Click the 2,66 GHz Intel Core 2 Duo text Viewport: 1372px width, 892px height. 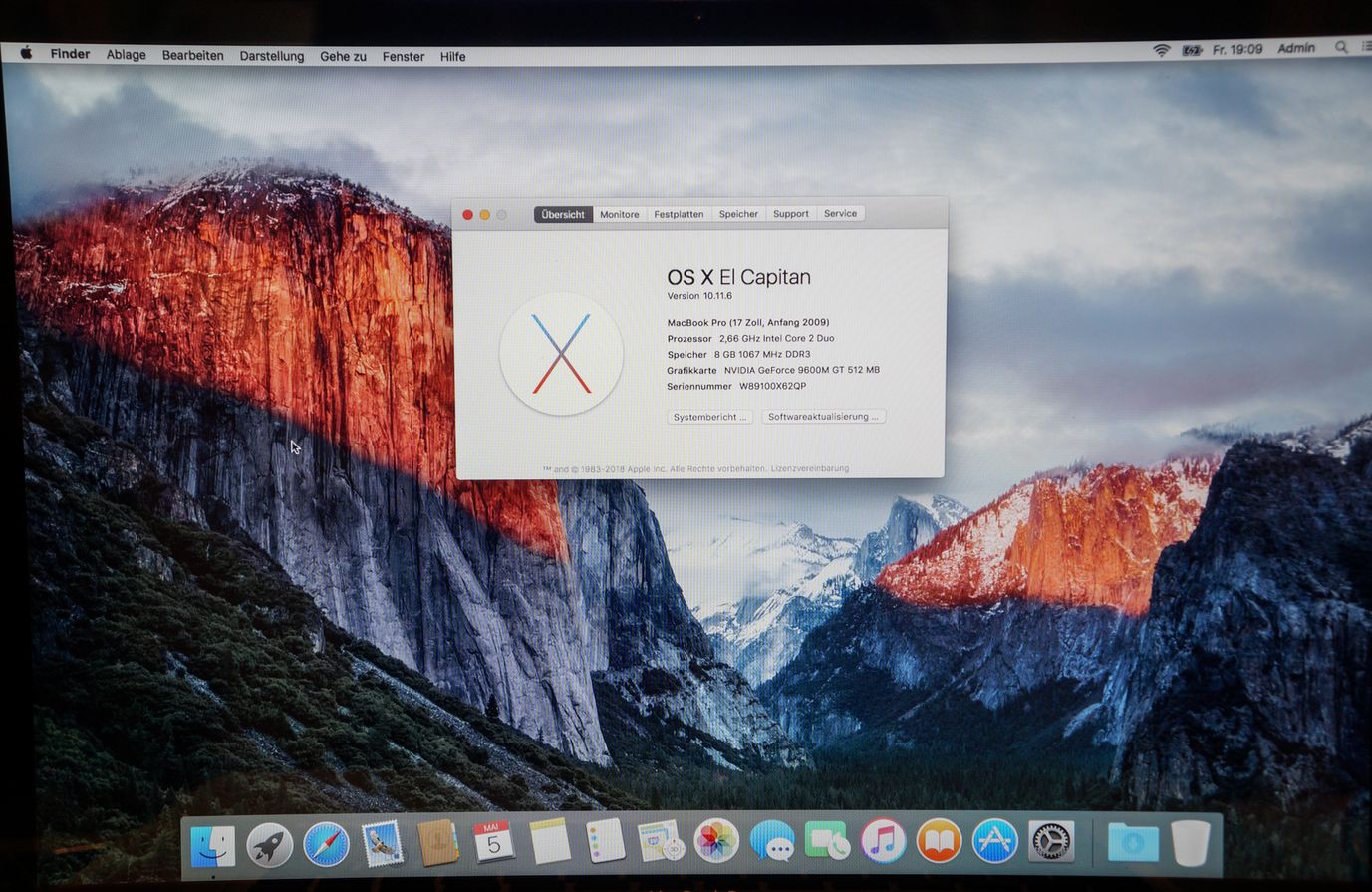click(777, 338)
